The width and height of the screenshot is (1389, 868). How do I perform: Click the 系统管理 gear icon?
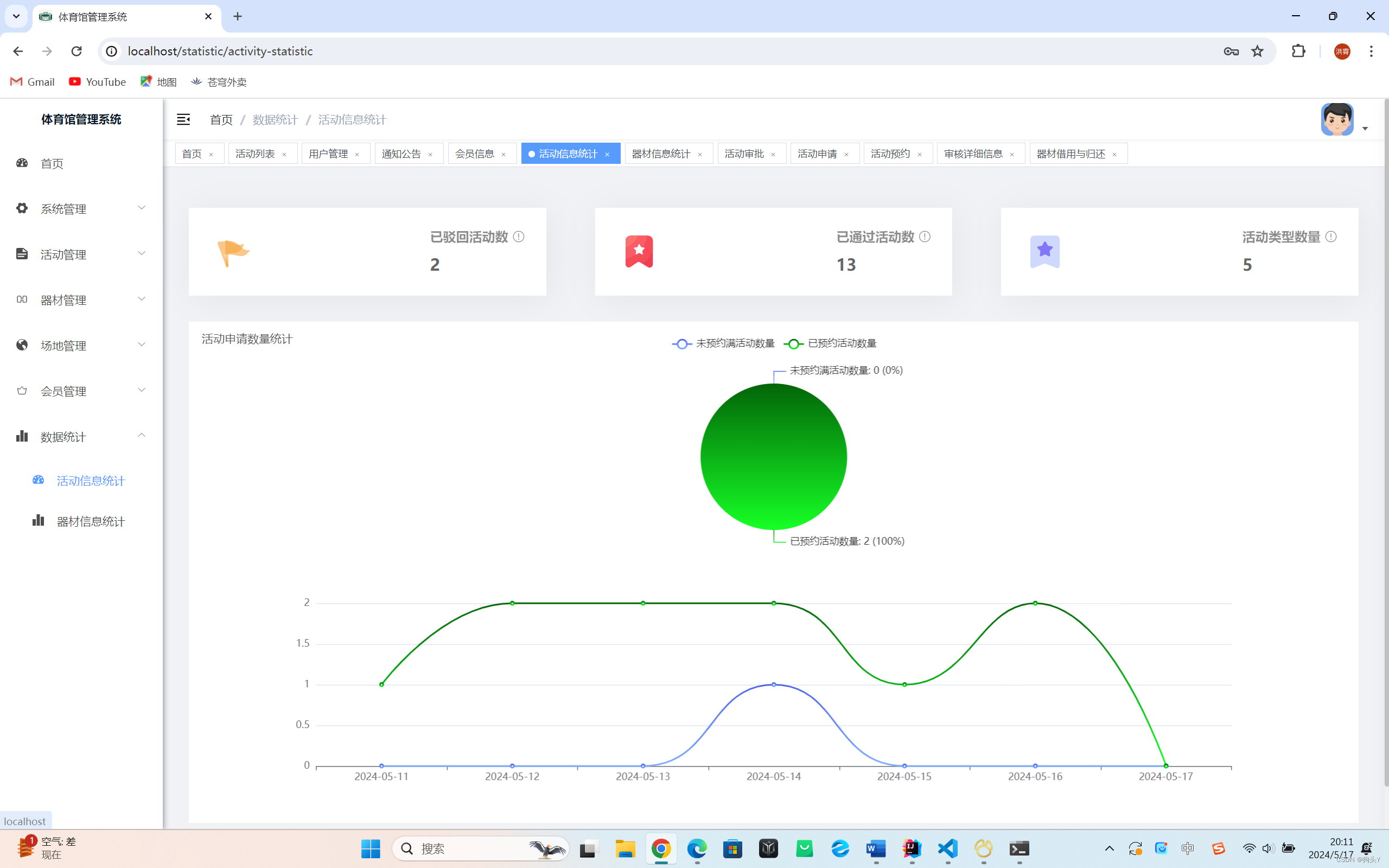point(22,208)
